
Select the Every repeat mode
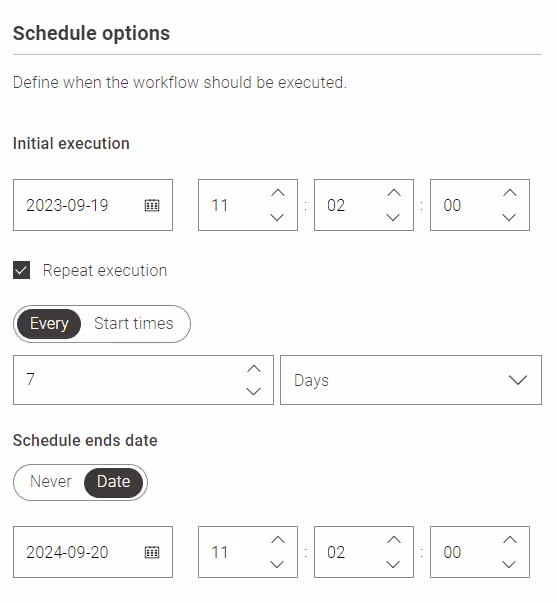49,324
